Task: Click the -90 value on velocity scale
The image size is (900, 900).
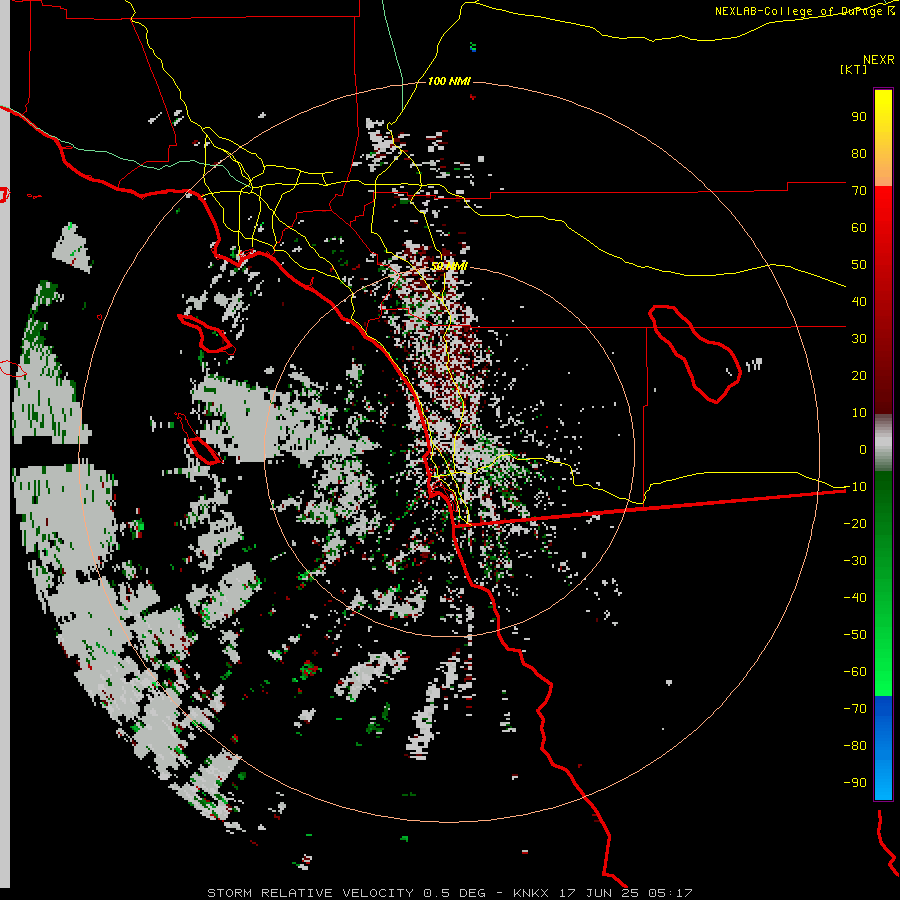Action: point(855,783)
